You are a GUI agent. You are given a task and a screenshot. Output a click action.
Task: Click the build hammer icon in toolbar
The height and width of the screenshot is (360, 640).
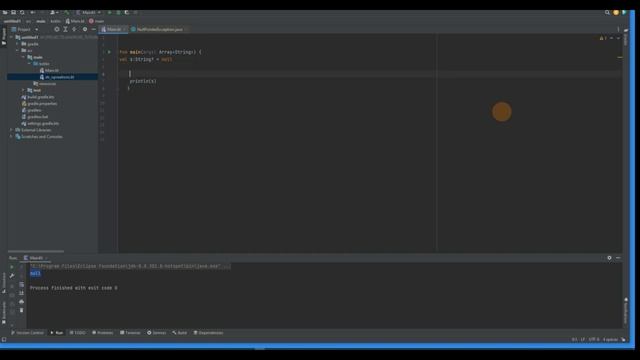[67, 13]
